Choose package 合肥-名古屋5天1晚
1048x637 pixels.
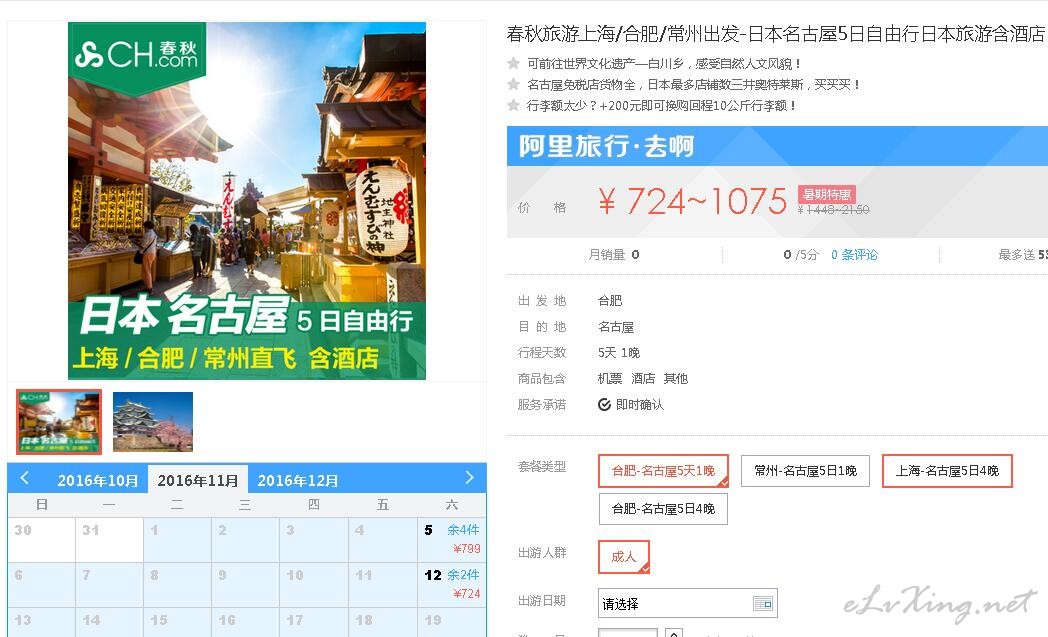663,471
